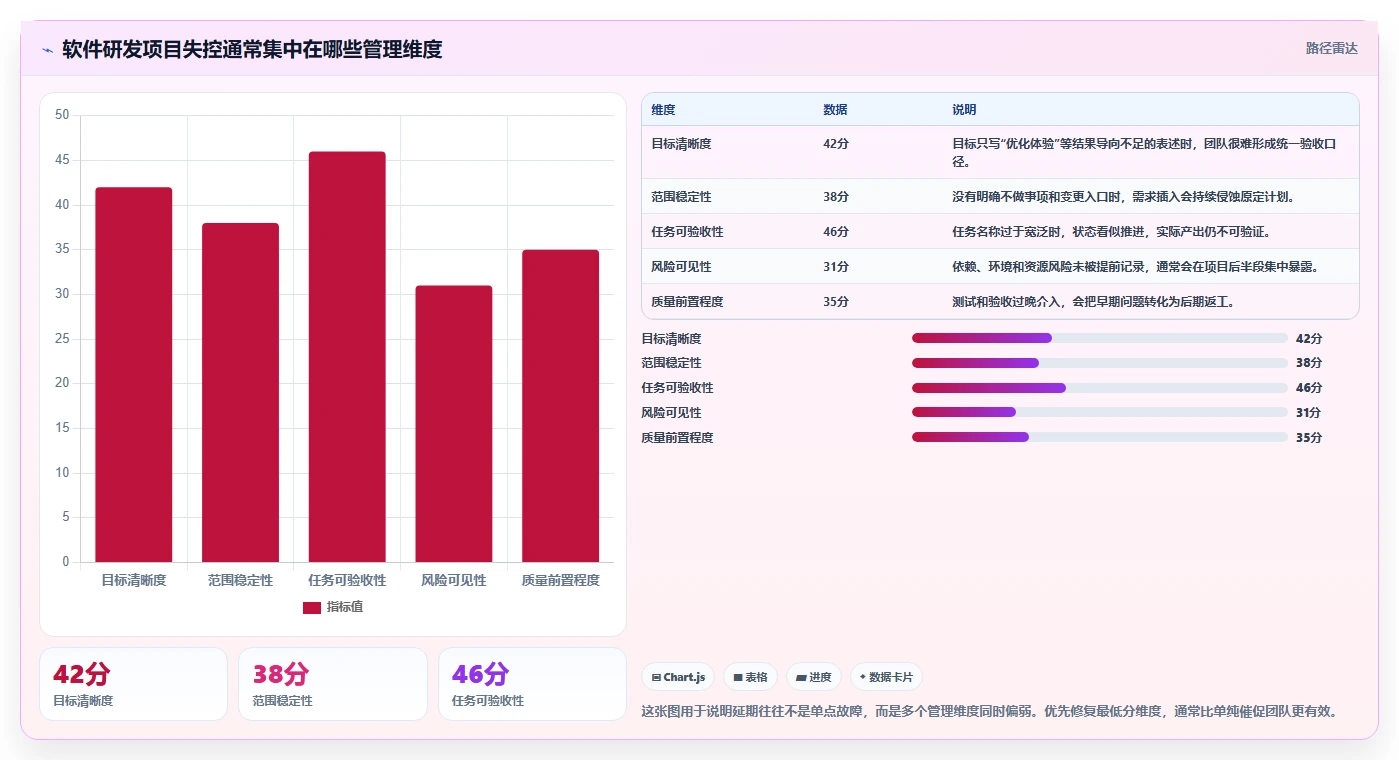This screenshot has height=760, width=1399.
Task: Open the 46分 任务可验收性 data card
Action: pos(532,684)
